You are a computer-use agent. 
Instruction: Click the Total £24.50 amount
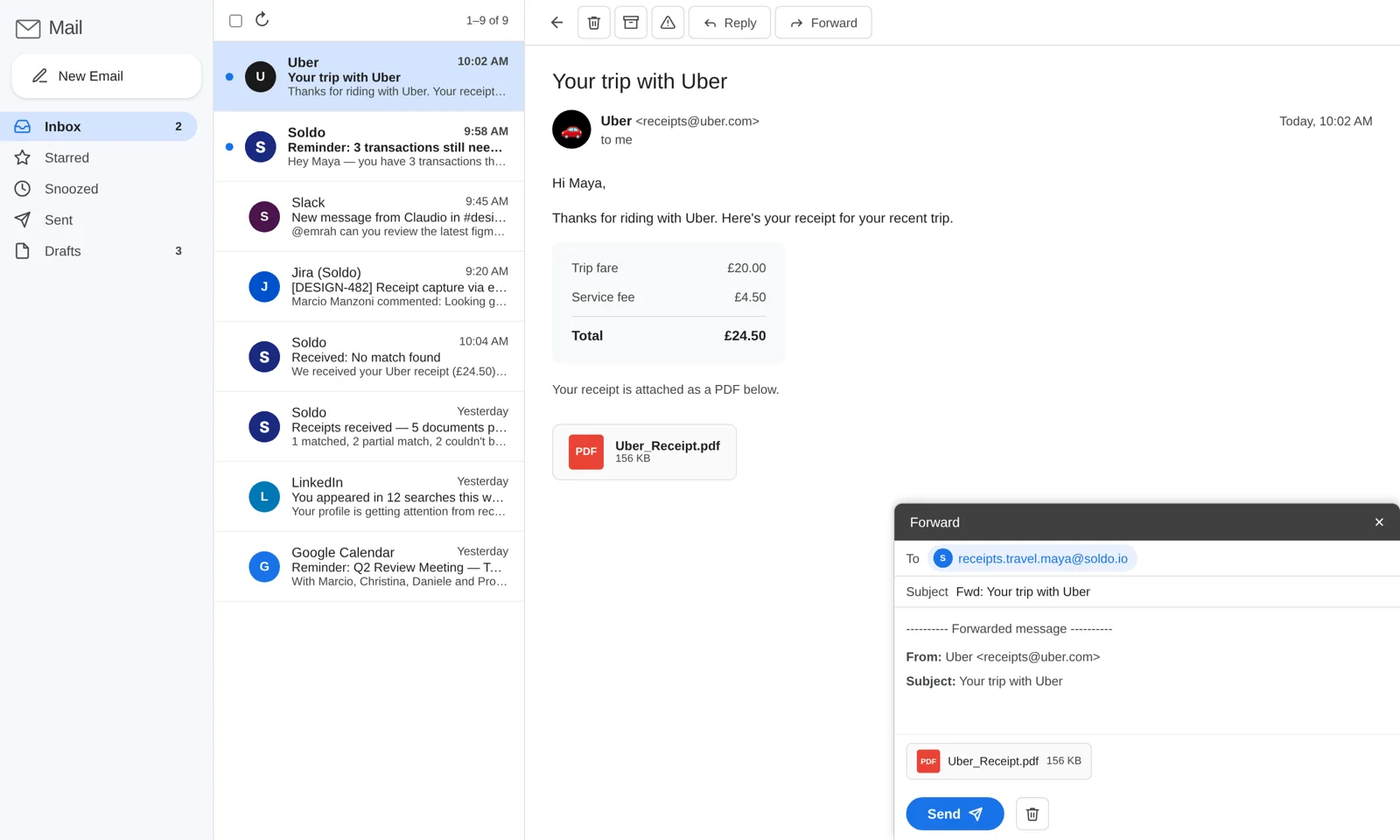(x=745, y=336)
